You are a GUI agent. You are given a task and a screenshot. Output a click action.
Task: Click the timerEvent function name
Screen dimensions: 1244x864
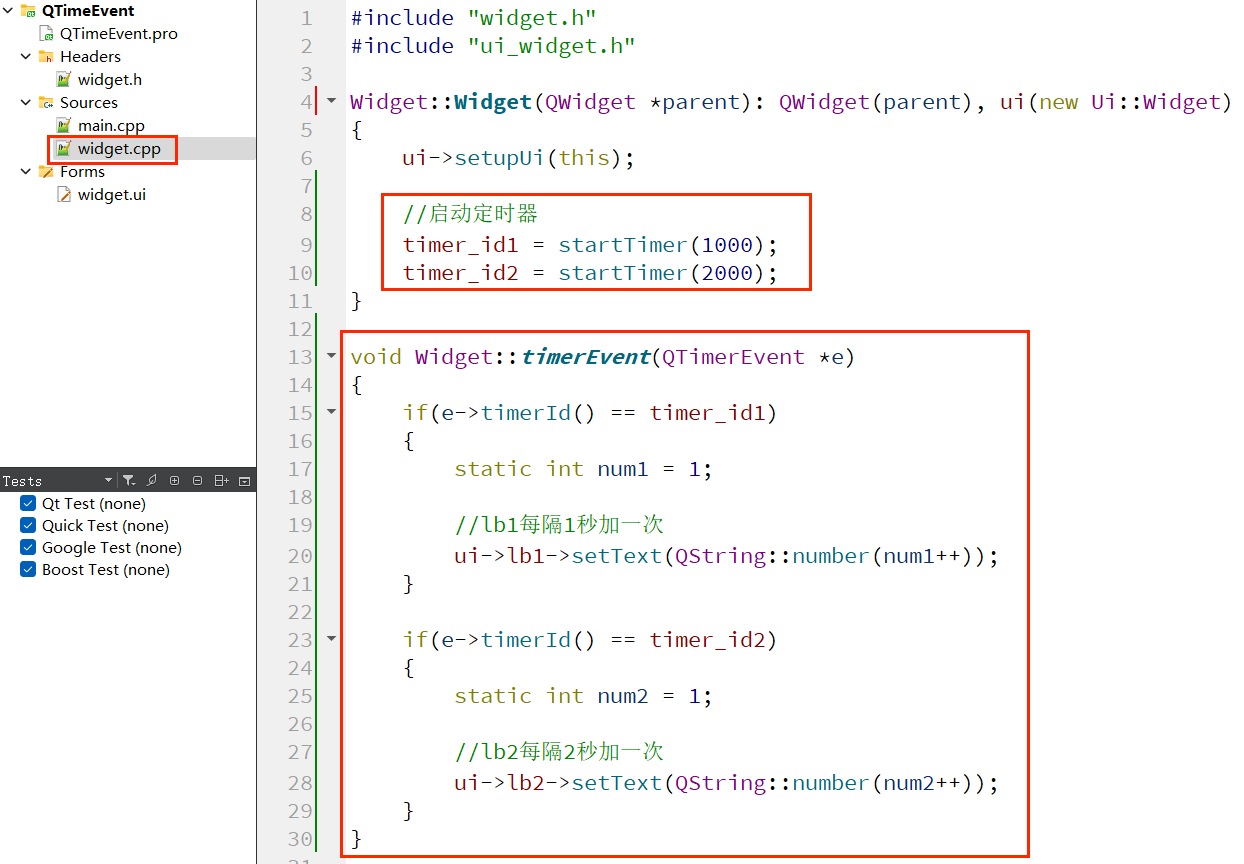[x=586, y=357]
